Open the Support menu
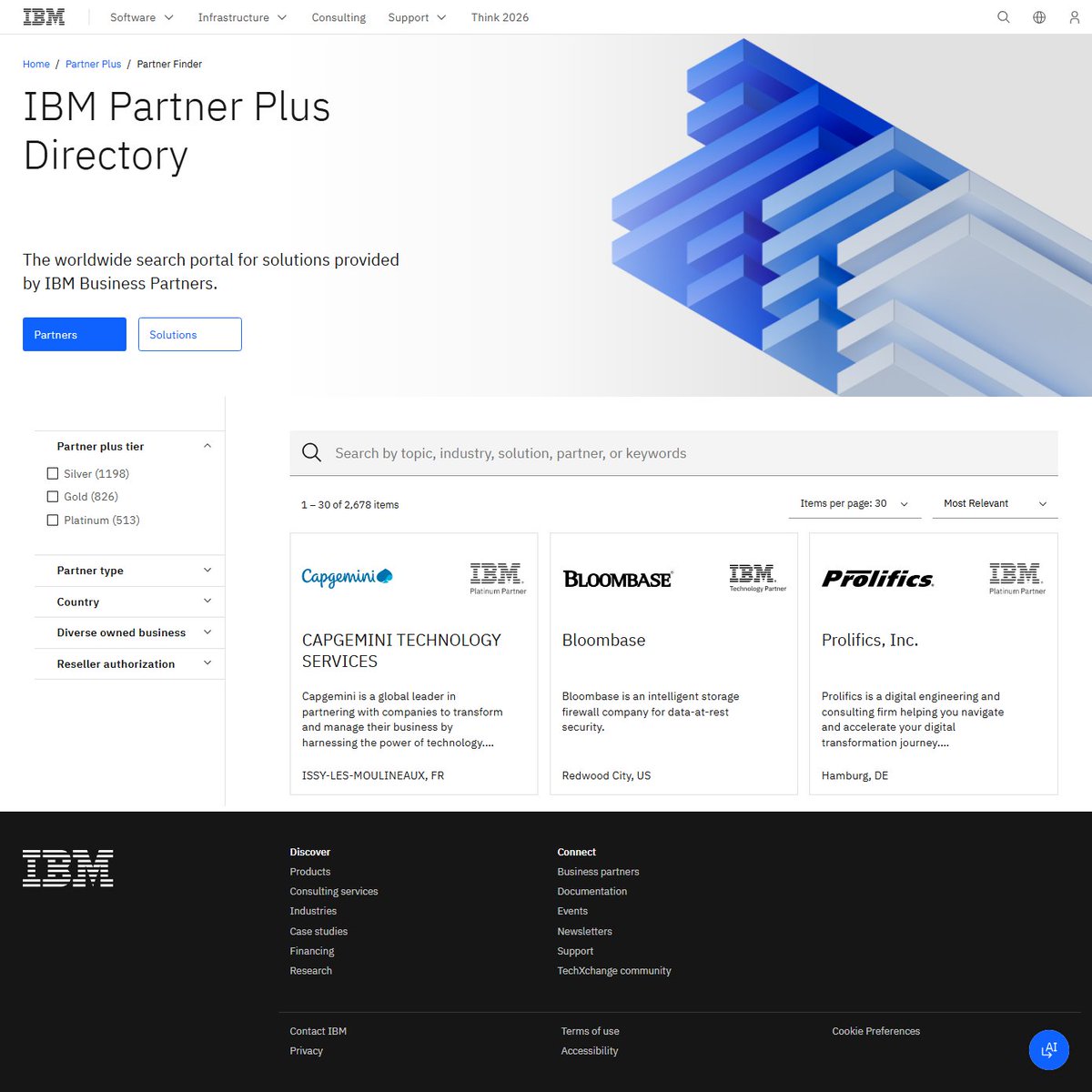The image size is (1092, 1092). click(x=417, y=17)
